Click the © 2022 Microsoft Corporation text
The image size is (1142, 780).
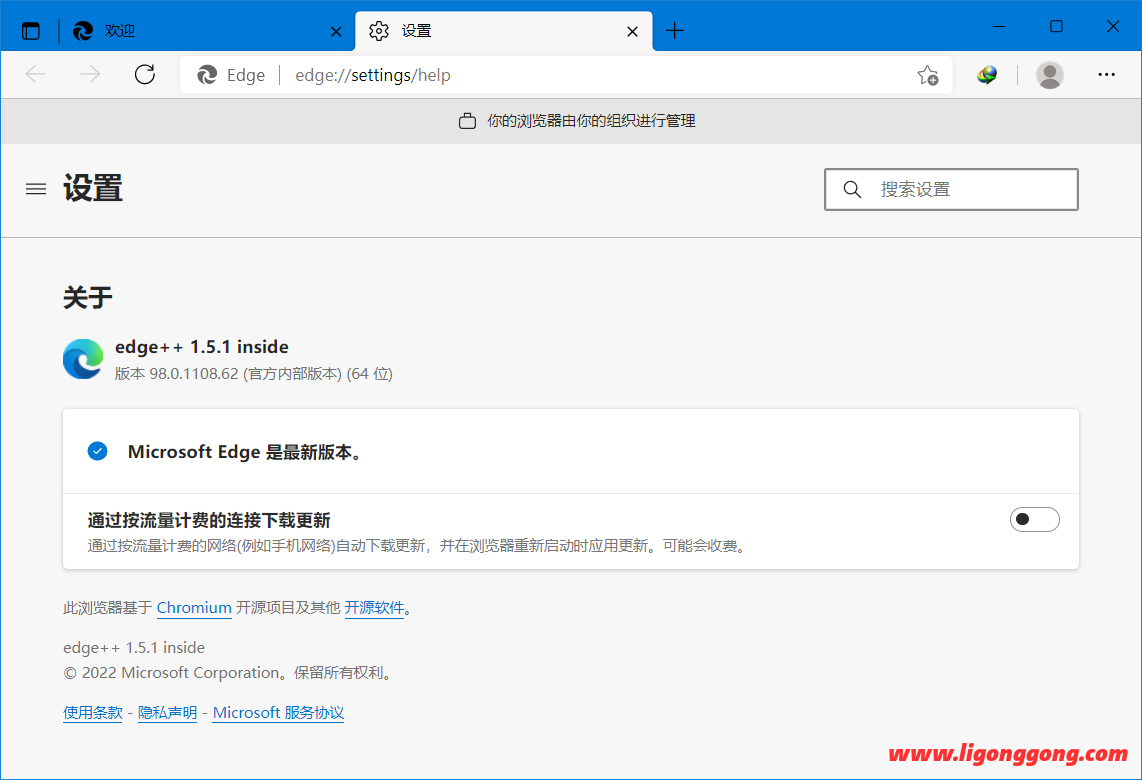[x=229, y=673]
